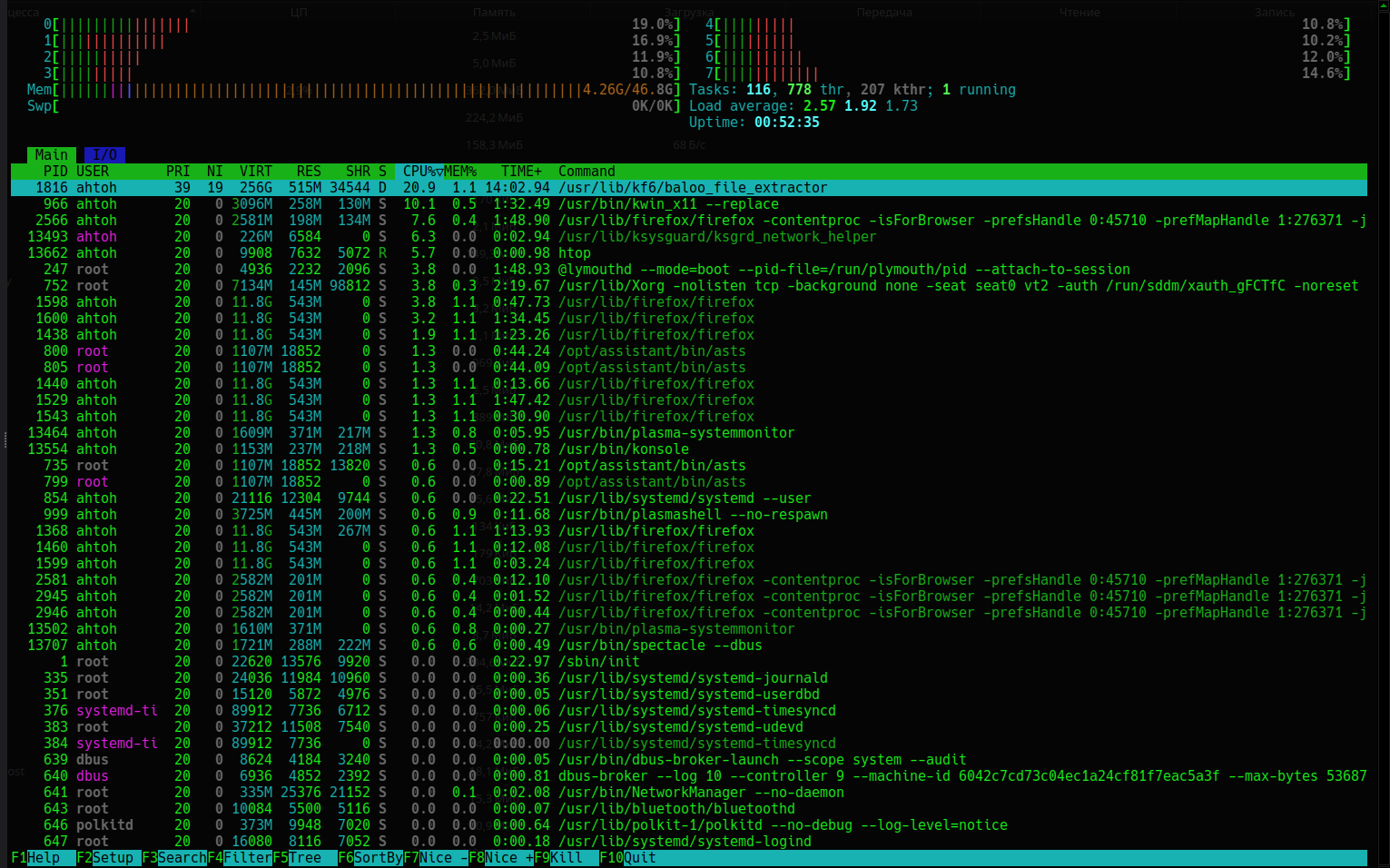Select the @lymouthd process row

pos(689,270)
